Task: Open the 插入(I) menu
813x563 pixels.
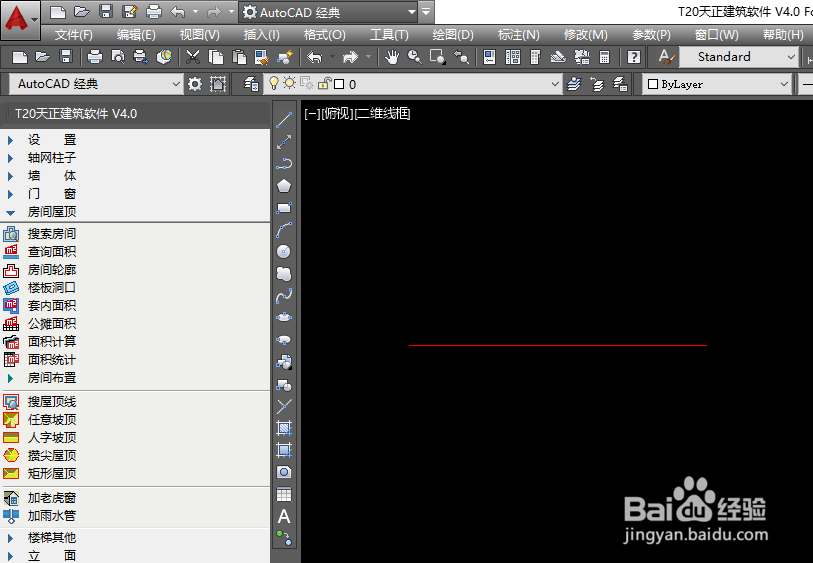Action: [261, 35]
